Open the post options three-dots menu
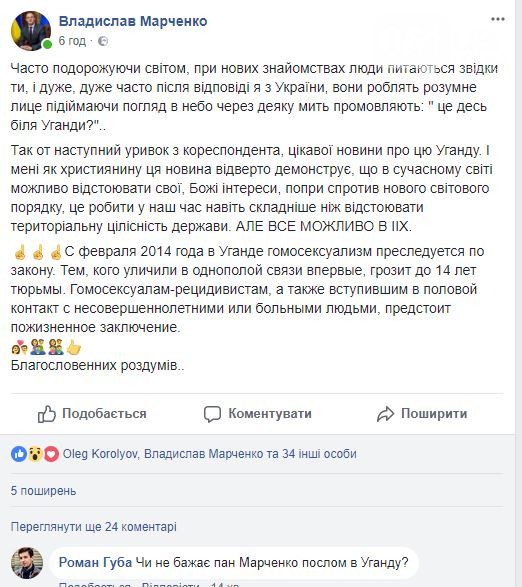This screenshot has height=587, width=522. coord(498,19)
